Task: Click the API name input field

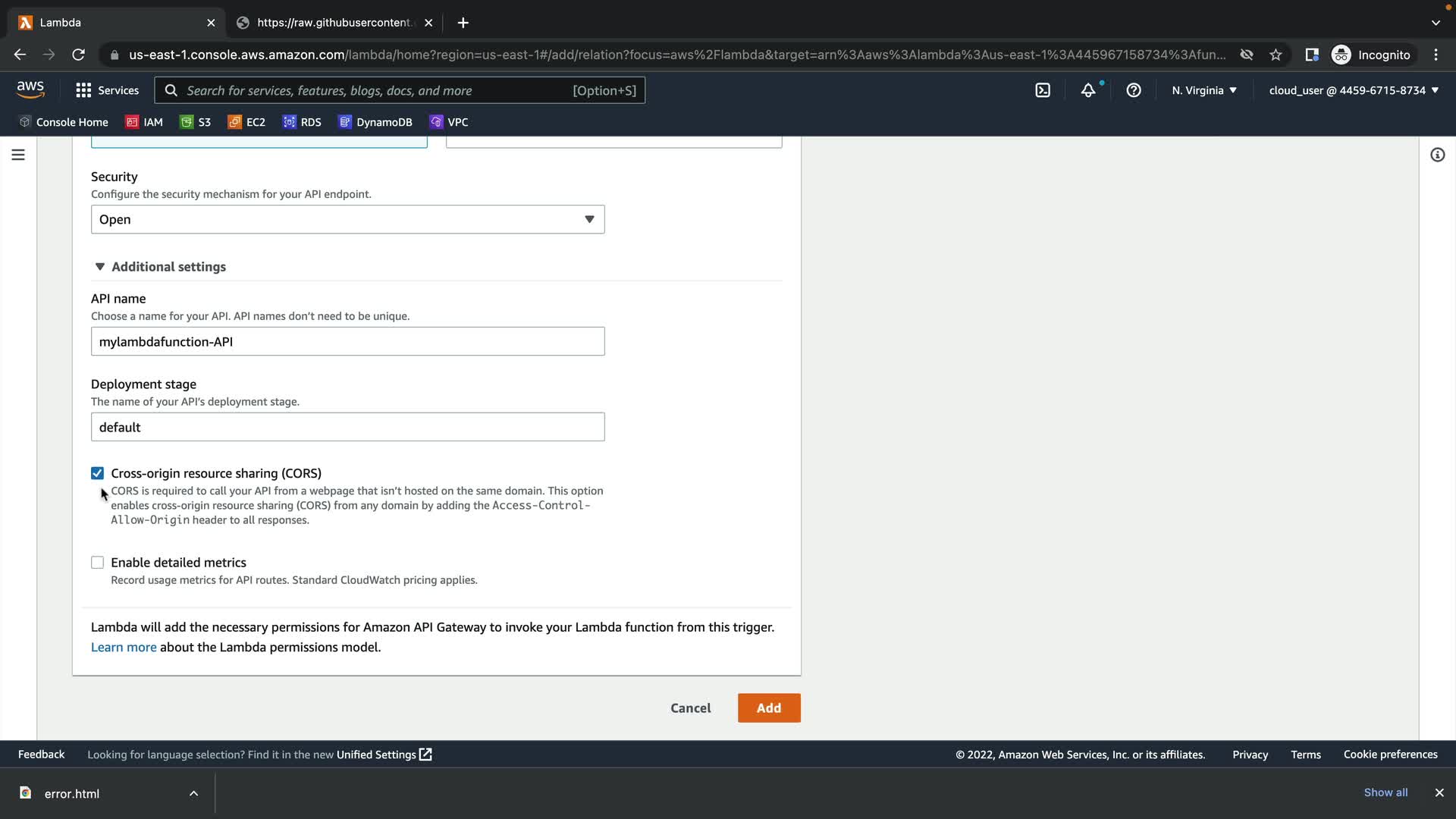Action: pos(347,341)
